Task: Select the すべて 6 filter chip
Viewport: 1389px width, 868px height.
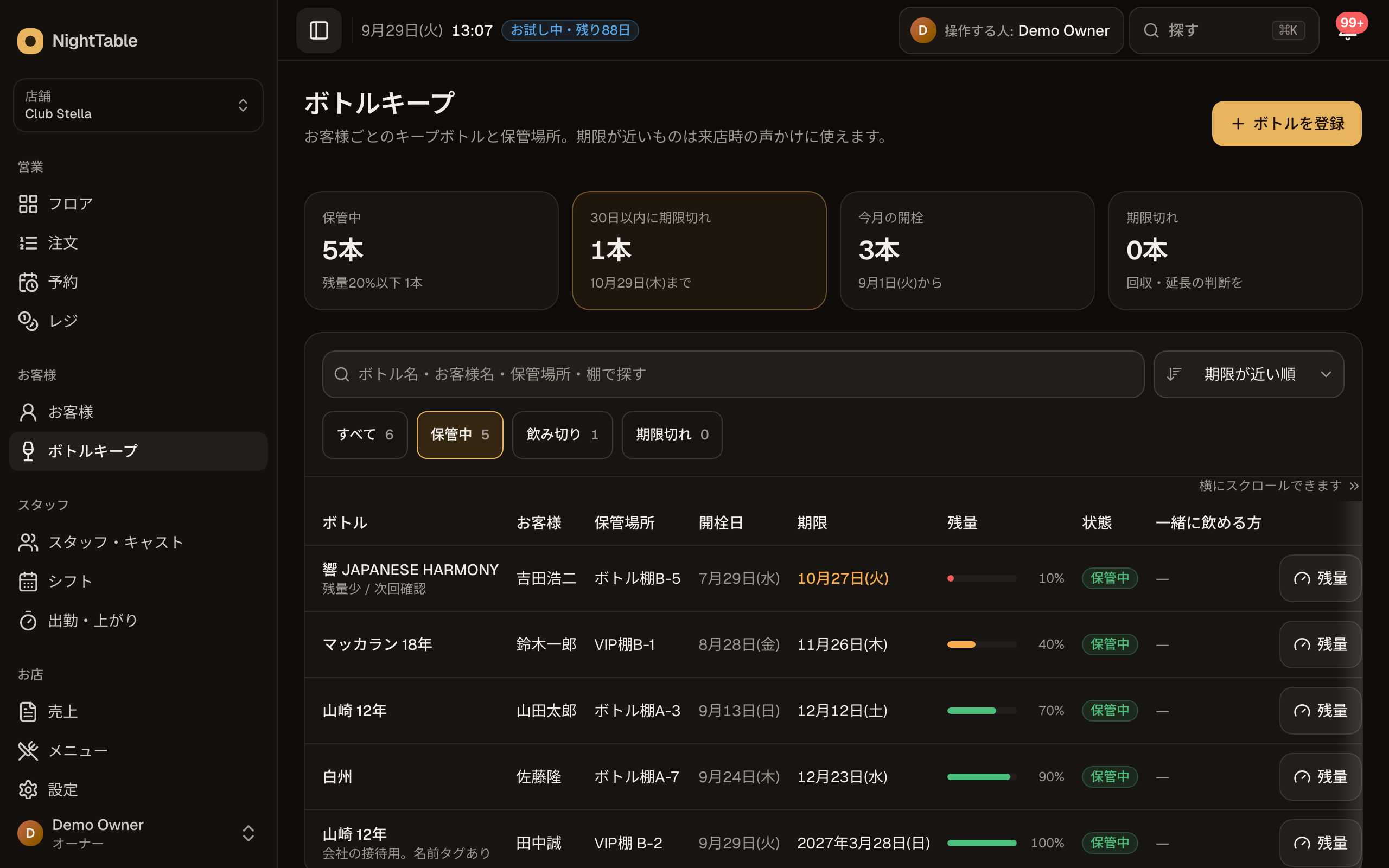Action: (x=365, y=435)
